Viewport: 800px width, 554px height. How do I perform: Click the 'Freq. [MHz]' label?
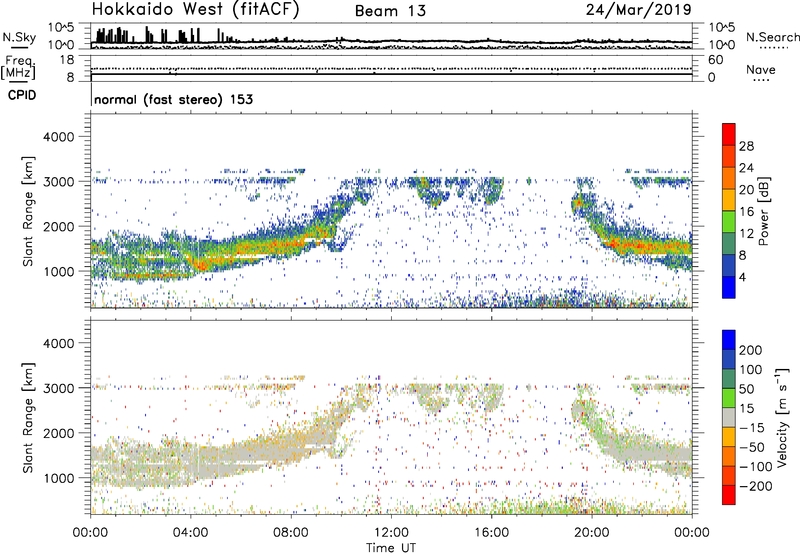tap(18, 67)
